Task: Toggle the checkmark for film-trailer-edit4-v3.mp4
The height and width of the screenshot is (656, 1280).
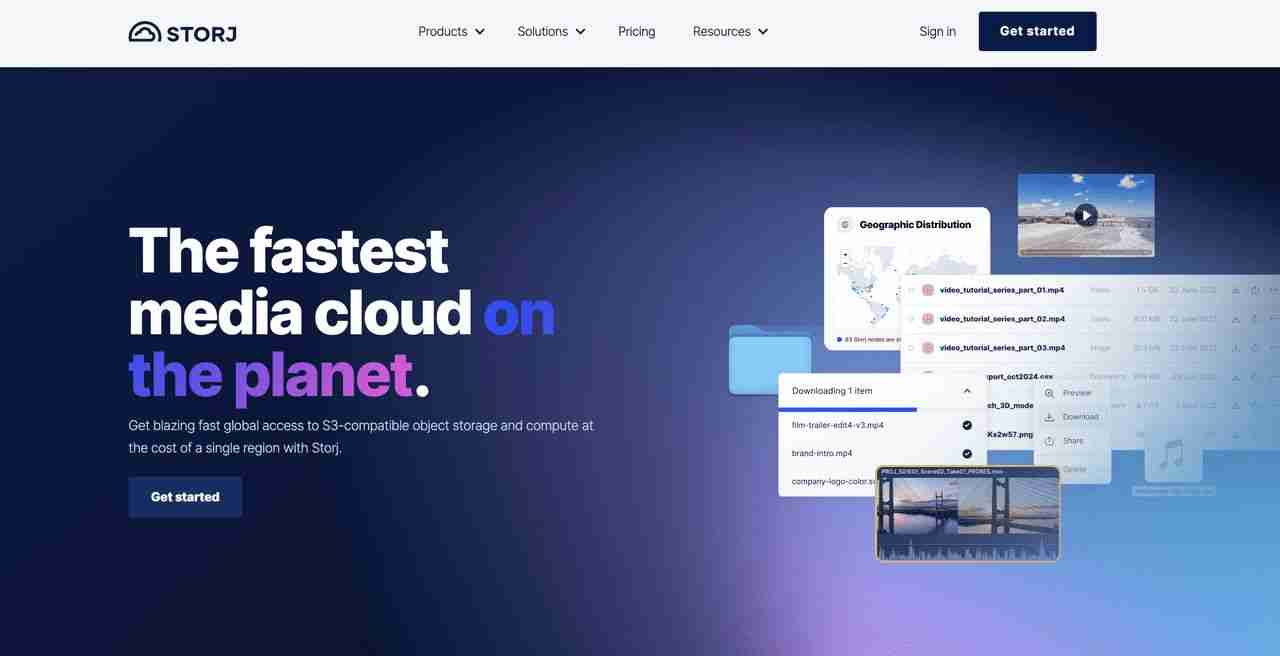Action: [x=967, y=425]
